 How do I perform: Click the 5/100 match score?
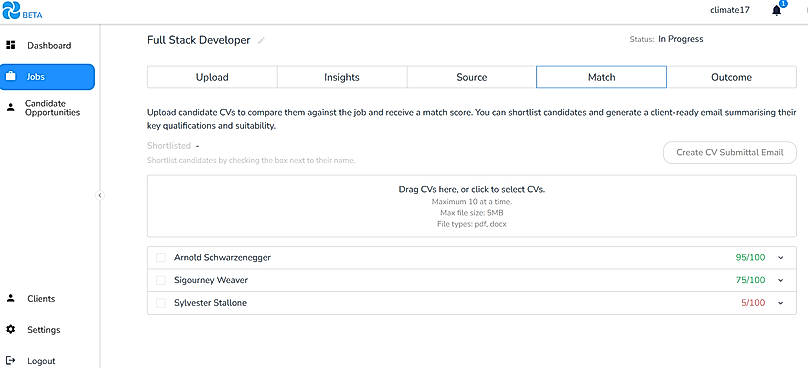753,303
